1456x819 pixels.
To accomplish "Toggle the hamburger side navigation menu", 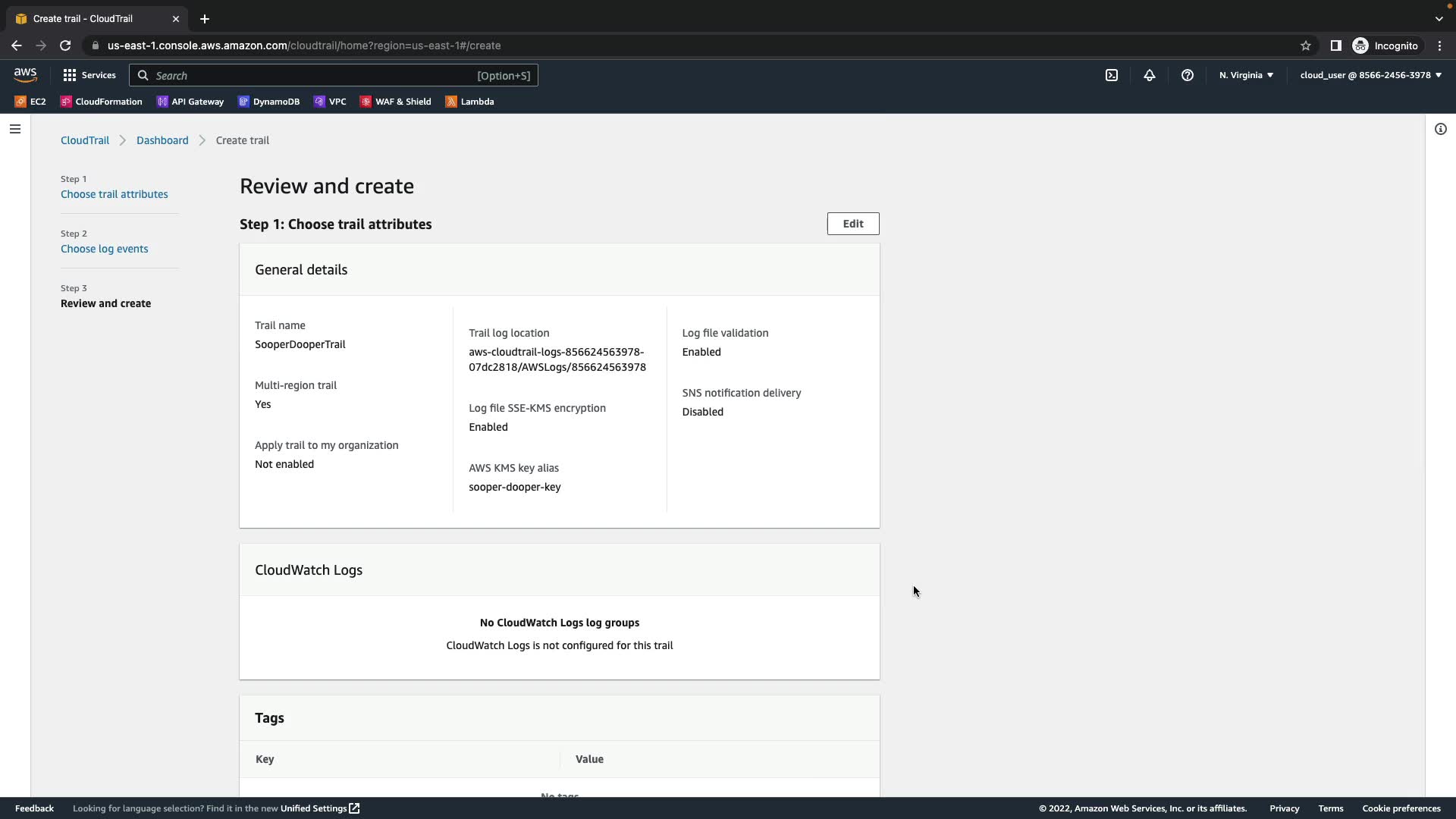I will click(14, 129).
